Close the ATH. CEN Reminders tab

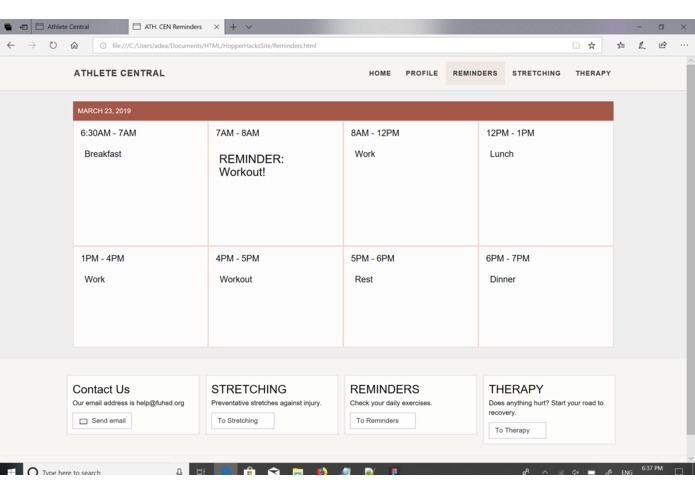tap(216, 27)
